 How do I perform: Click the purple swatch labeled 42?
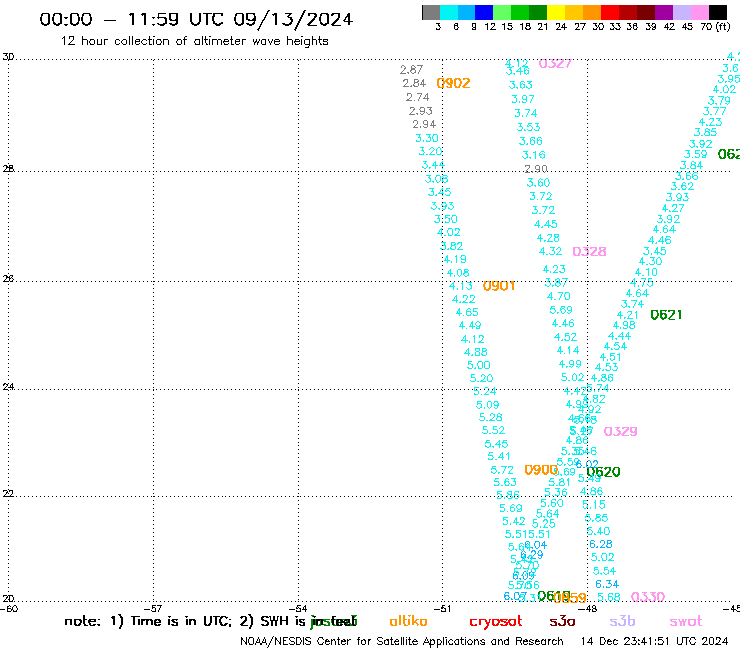click(x=664, y=12)
